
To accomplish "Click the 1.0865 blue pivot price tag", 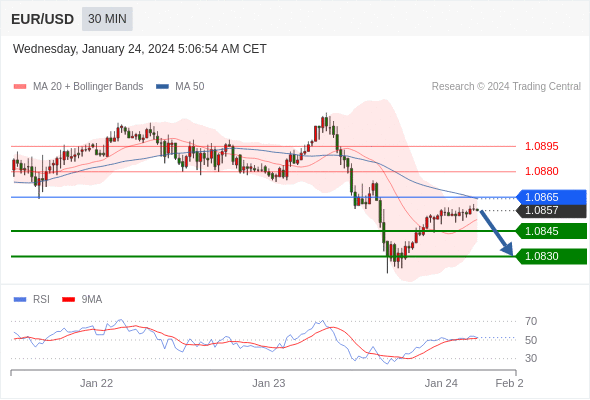I will point(551,197).
